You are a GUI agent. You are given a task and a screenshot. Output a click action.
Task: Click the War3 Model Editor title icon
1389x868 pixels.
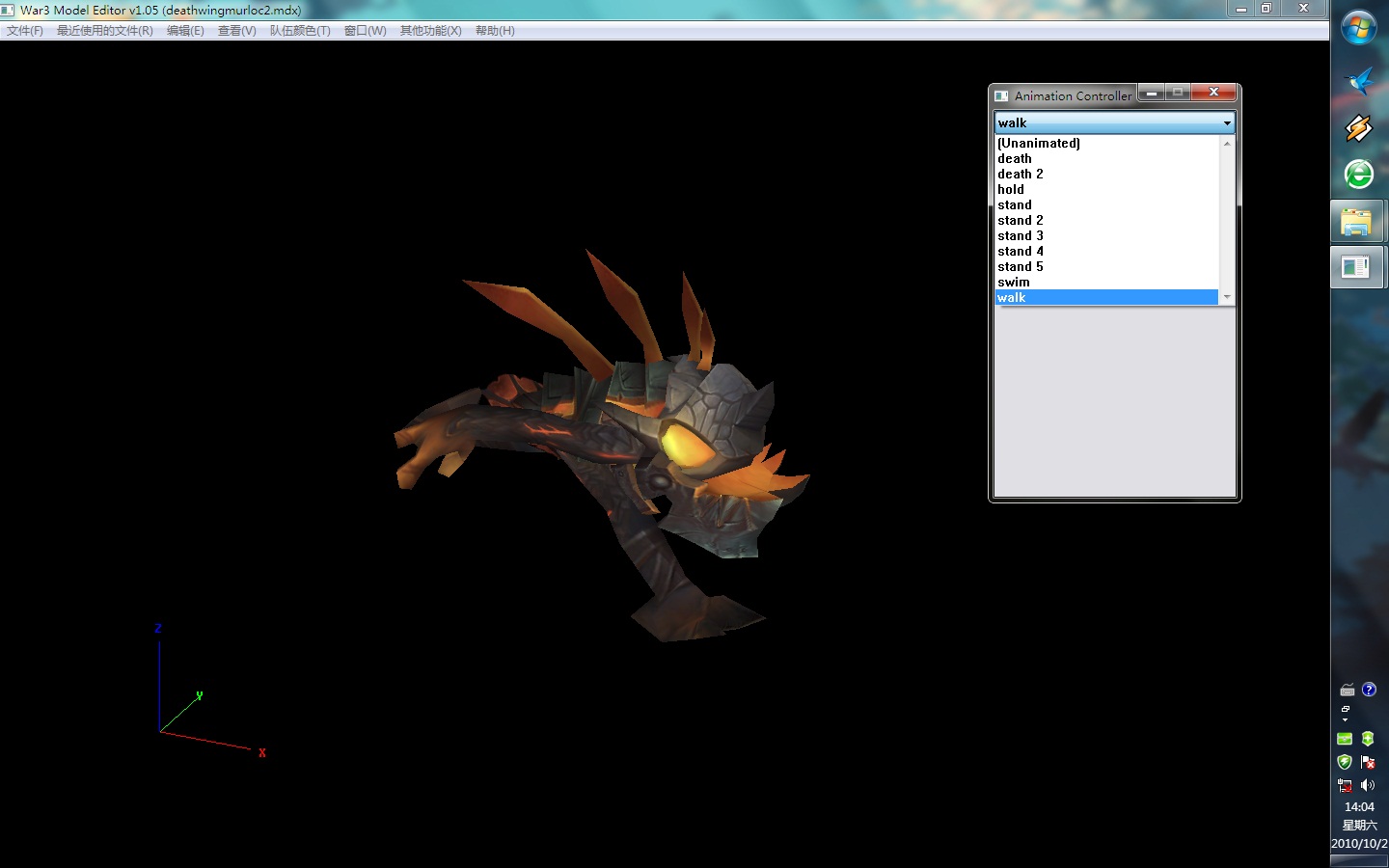[x=8, y=10]
